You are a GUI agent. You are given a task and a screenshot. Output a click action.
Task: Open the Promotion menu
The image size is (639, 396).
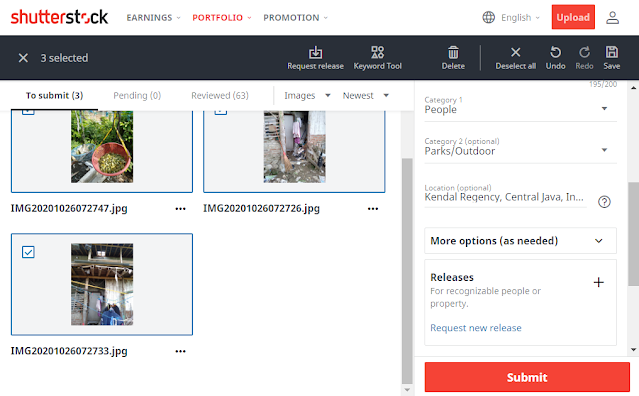point(295,18)
